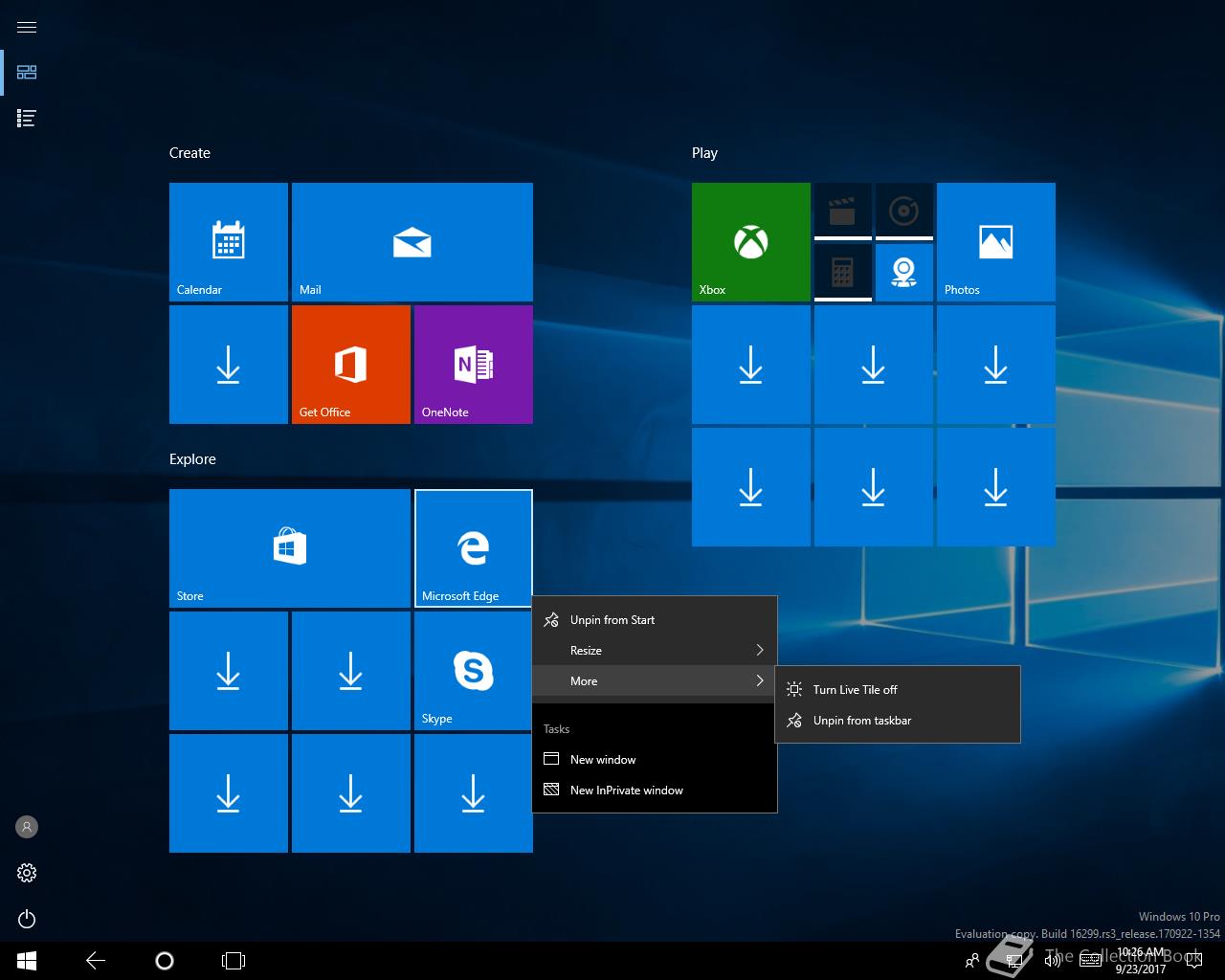Click the Create group heading
The width and height of the screenshot is (1225, 980).
pos(189,153)
